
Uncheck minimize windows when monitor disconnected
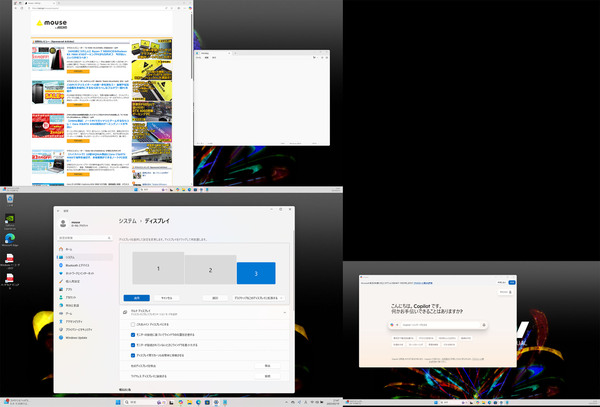[133, 345]
